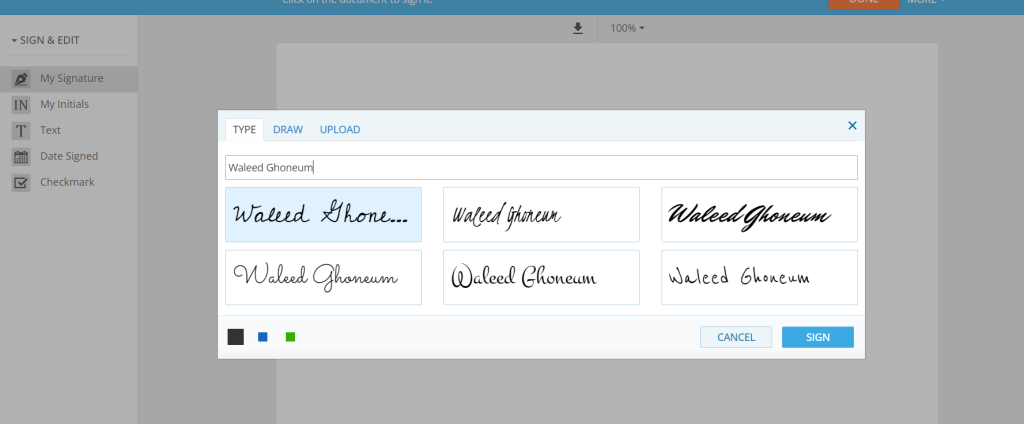Click the My Initials IN icon
The height and width of the screenshot is (424, 1024).
click(x=21, y=105)
